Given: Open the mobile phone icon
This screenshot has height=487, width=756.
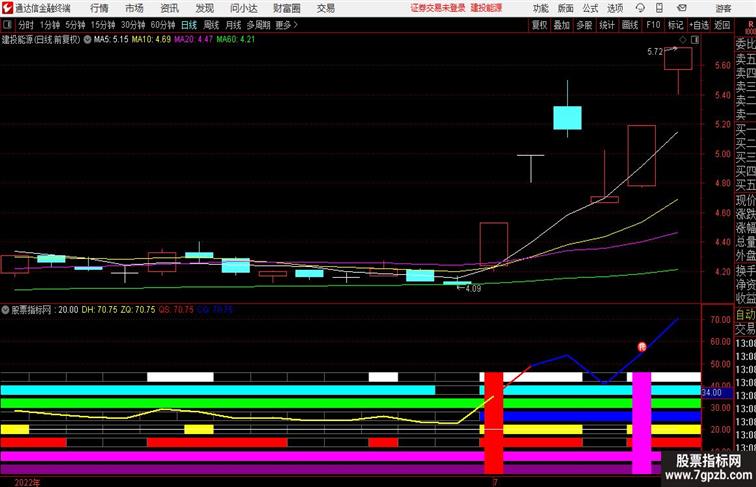Looking at the screenshot, I should [x=659, y=8].
